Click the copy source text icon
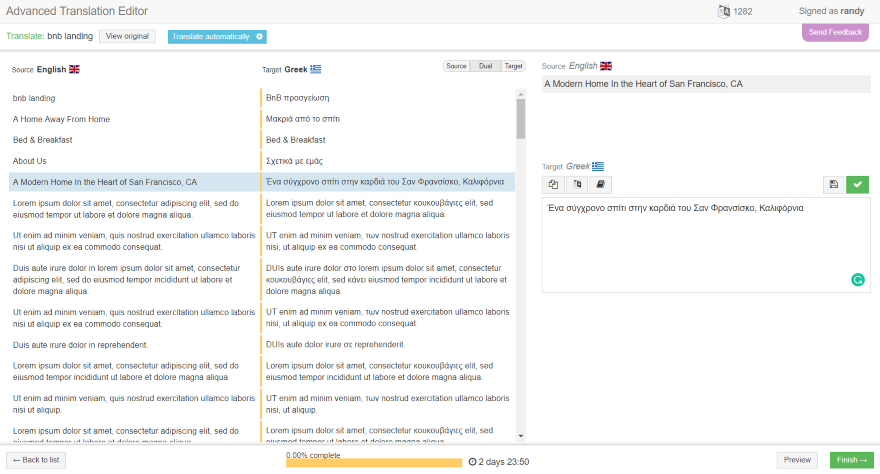 pos(554,185)
